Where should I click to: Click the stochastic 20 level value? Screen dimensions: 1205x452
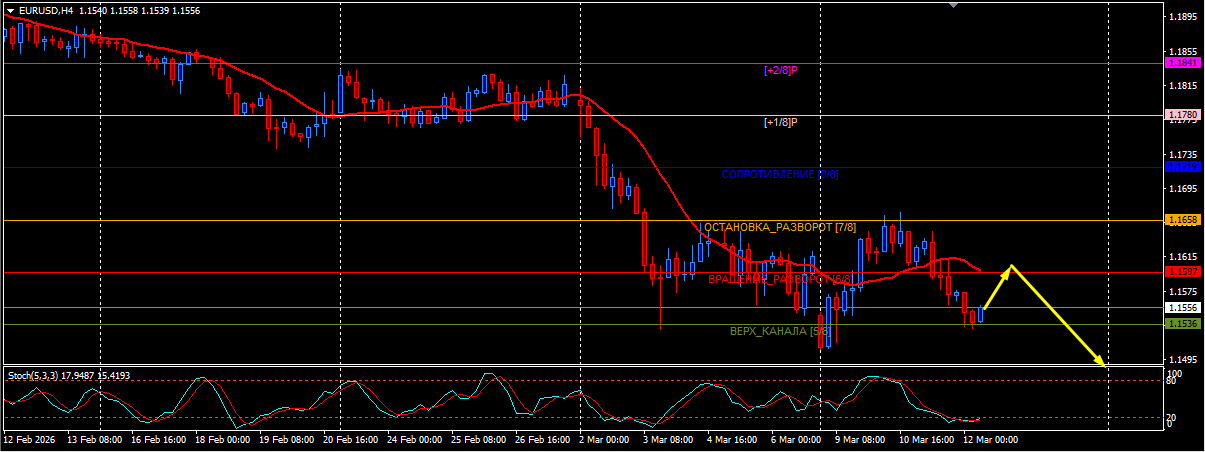point(1173,417)
